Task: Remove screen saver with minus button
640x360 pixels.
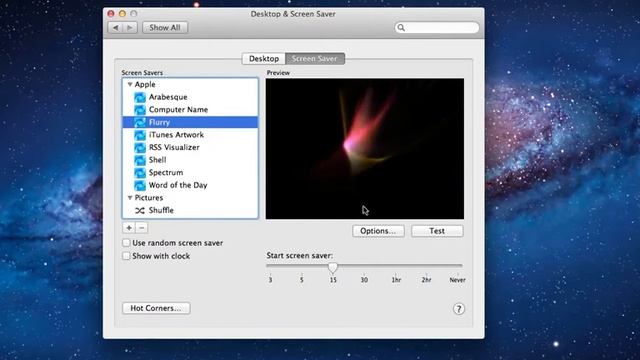Action: pyautogui.click(x=142, y=228)
